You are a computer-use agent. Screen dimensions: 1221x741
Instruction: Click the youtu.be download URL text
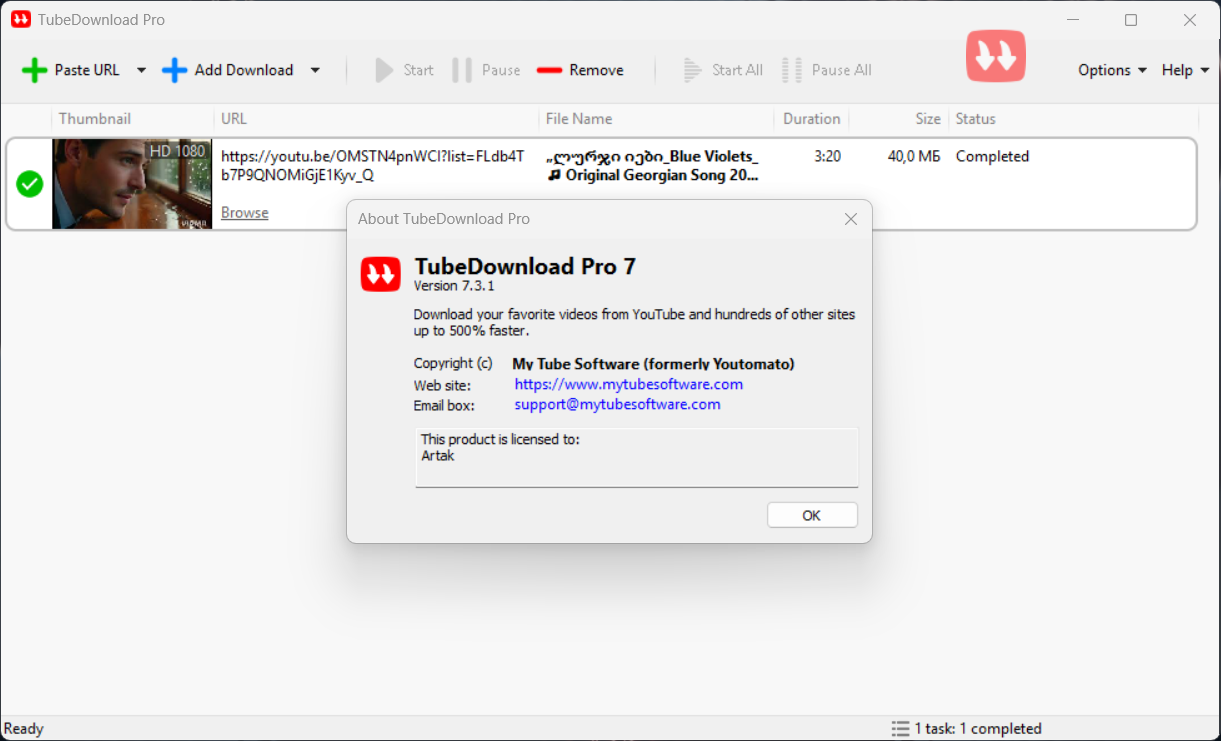[x=372, y=166]
